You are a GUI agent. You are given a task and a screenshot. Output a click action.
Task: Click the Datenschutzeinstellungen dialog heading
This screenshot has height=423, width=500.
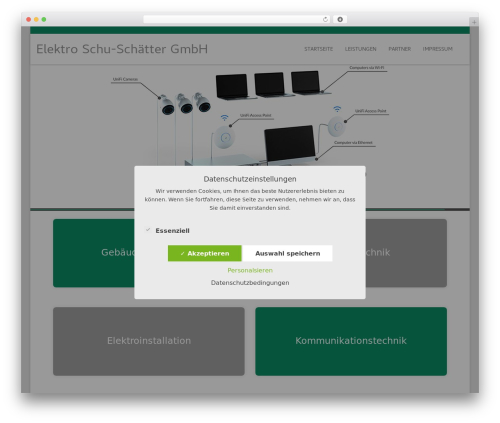coord(250,179)
